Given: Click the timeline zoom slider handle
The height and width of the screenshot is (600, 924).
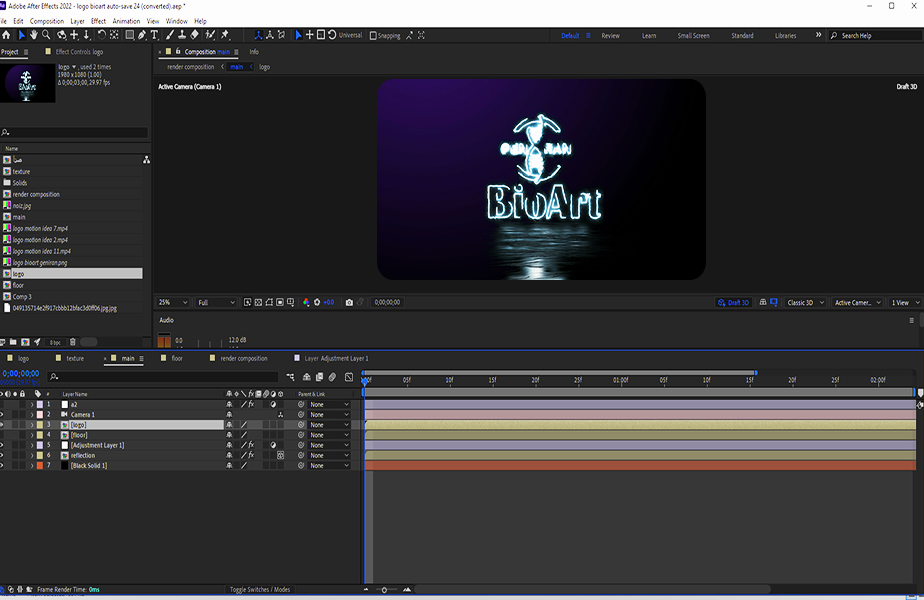Looking at the screenshot, I should [x=384, y=589].
